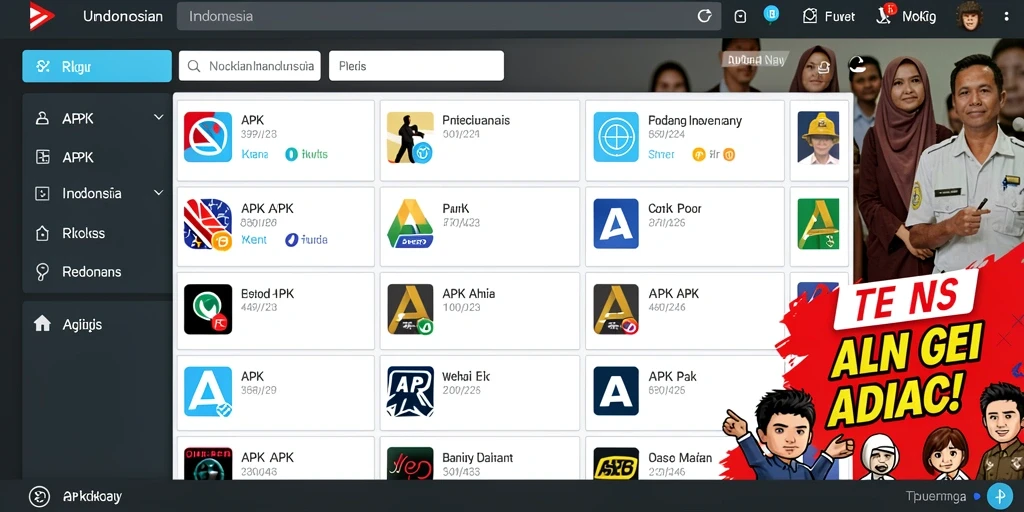Expand the Inodonsiia sidebar chevron
This screenshot has width=1024, height=512.
158,193
